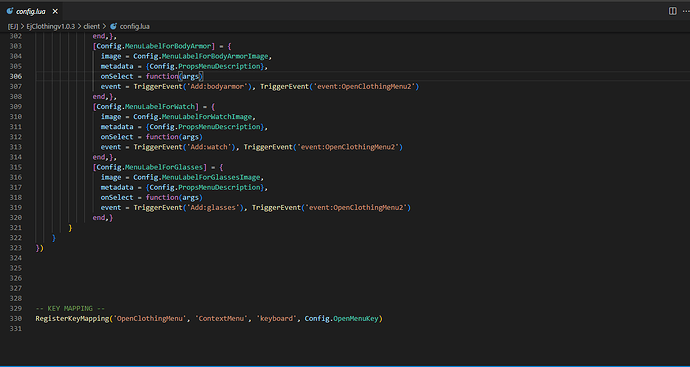Screen dimensions: 690x367
Task: Click MenuLabelForBodyArmorImage in the code
Action: 216,56
